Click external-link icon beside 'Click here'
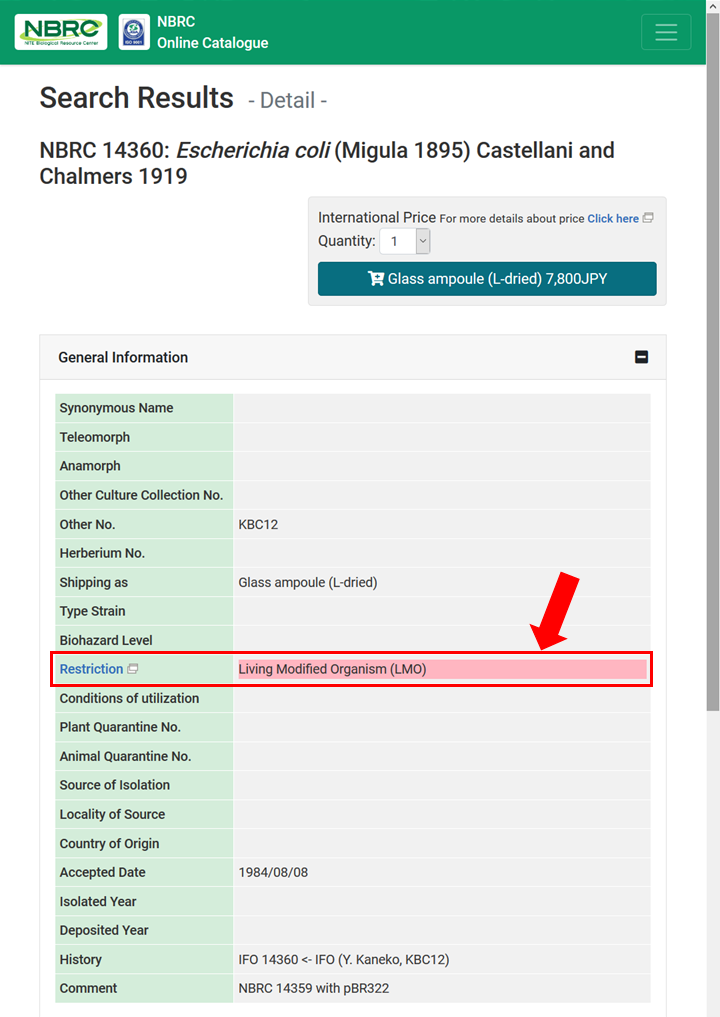The width and height of the screenshot is (720, 1017). click(648, 218)
